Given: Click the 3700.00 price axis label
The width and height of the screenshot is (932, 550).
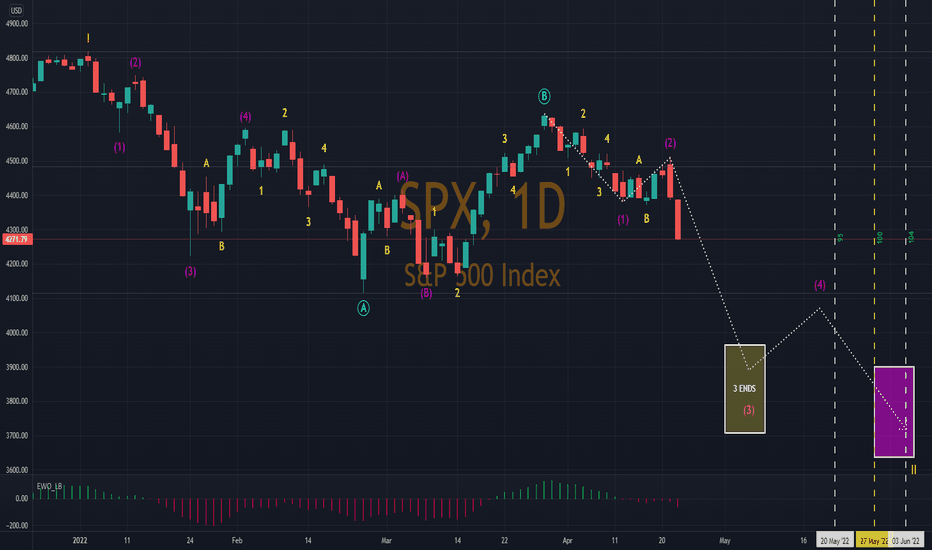Looking at the screenshot, I should pyautogui.click(x=17, y=436).
